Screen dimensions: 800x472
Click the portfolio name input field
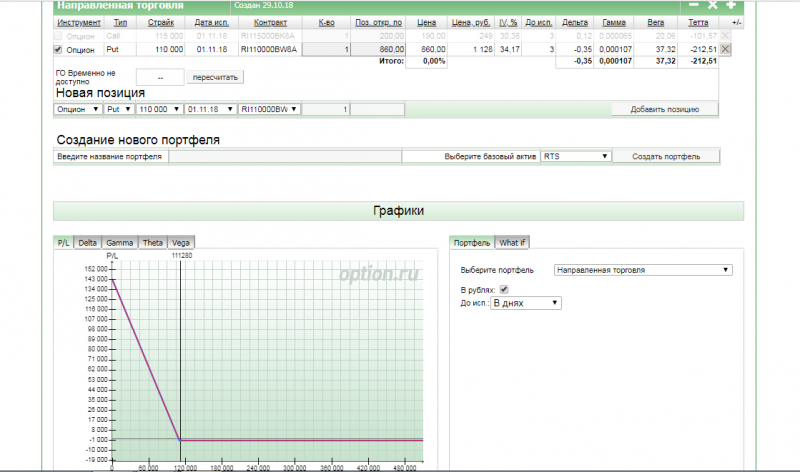pyautogui.click(x=285, y=157)
